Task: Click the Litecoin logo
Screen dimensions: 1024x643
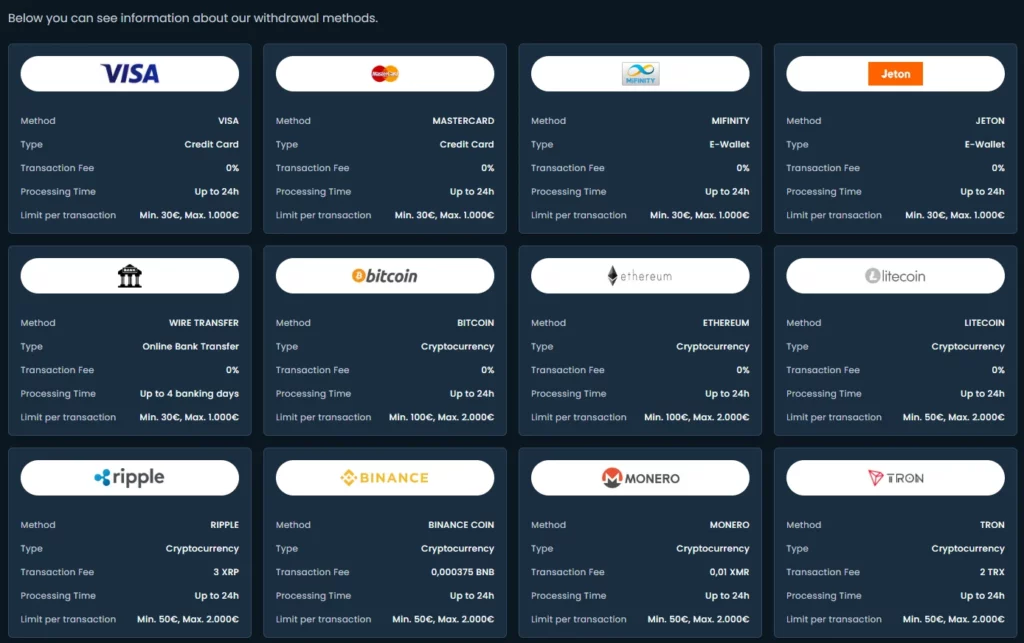Action: coord(895,276)
